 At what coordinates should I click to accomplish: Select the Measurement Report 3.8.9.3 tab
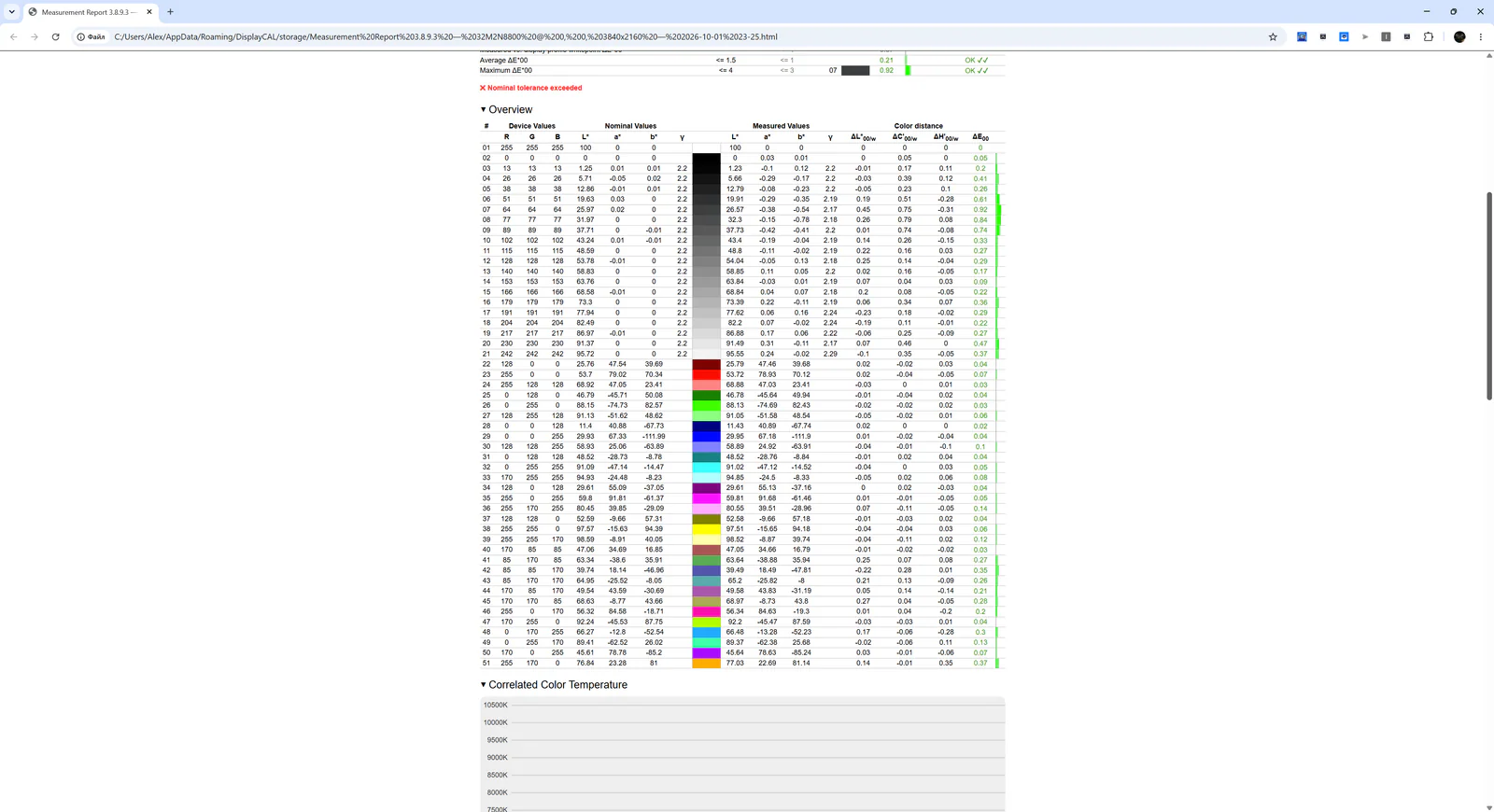tap(91, 12)
